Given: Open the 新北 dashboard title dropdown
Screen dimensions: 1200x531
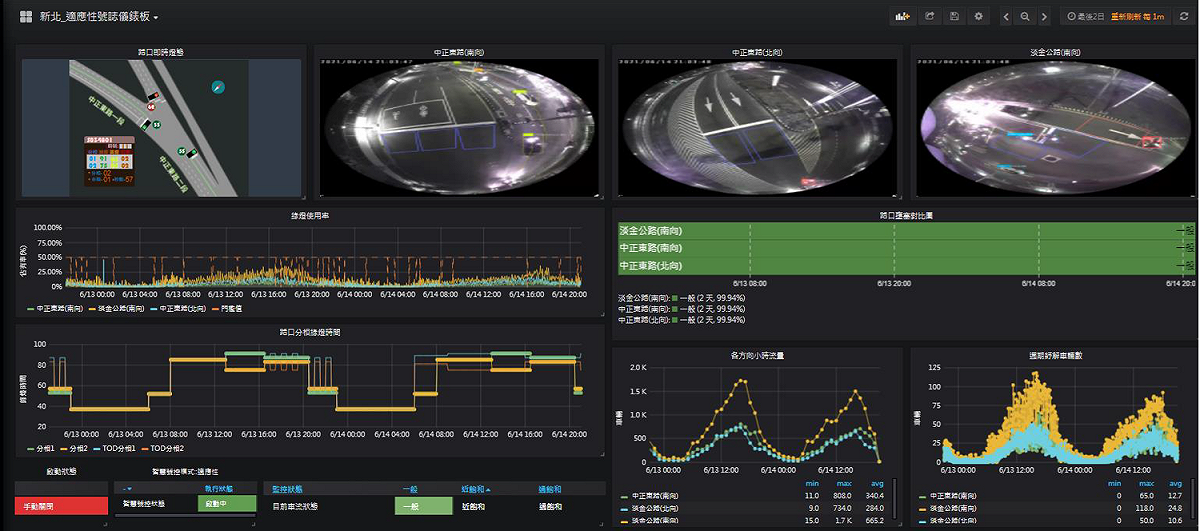Looking at the screenshot, I should click(x=98, y=17).
